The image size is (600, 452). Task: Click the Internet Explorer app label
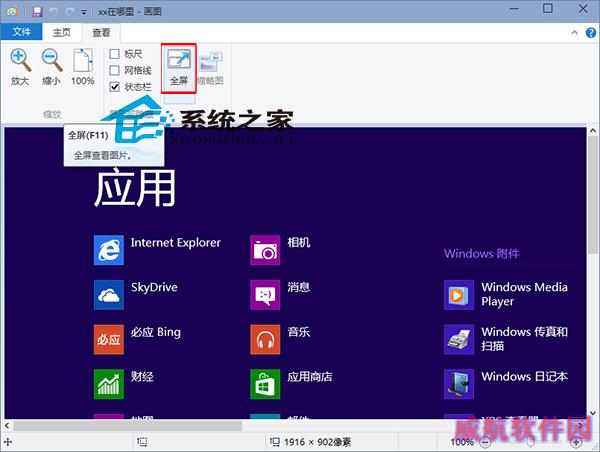click(x=176, y=243)
